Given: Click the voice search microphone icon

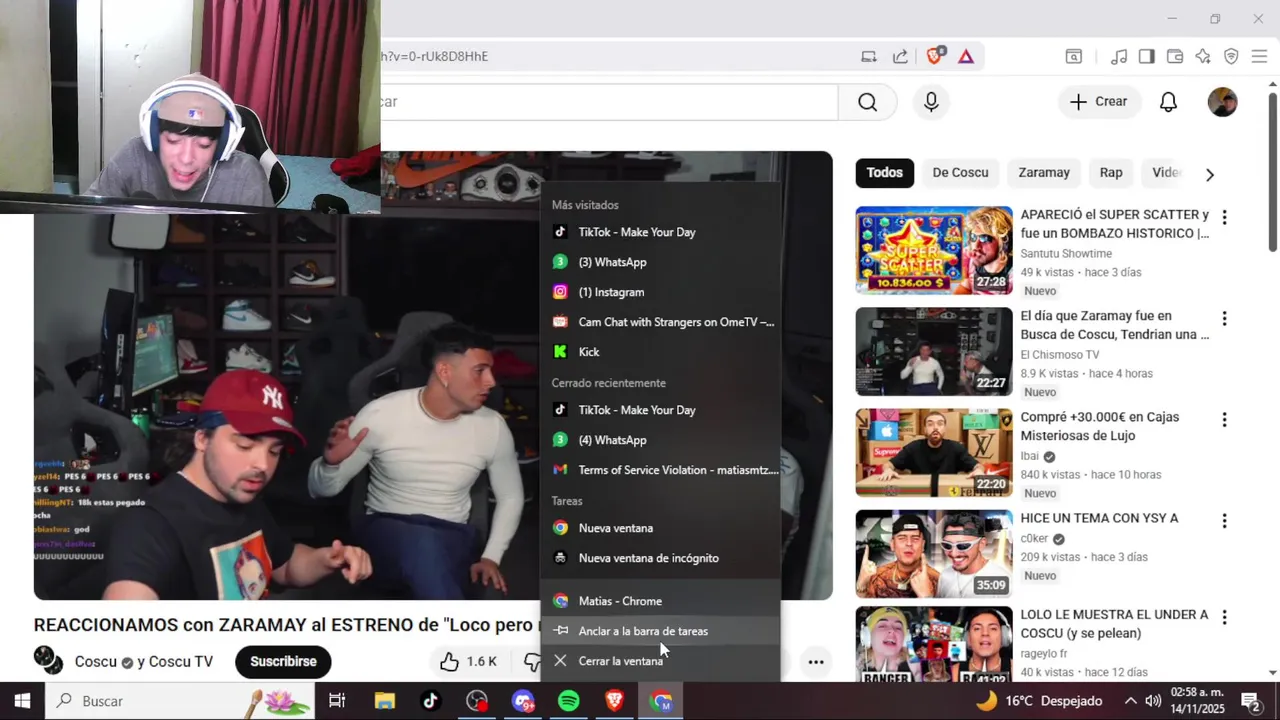Looking at the screenshot, I should (931, 102).
